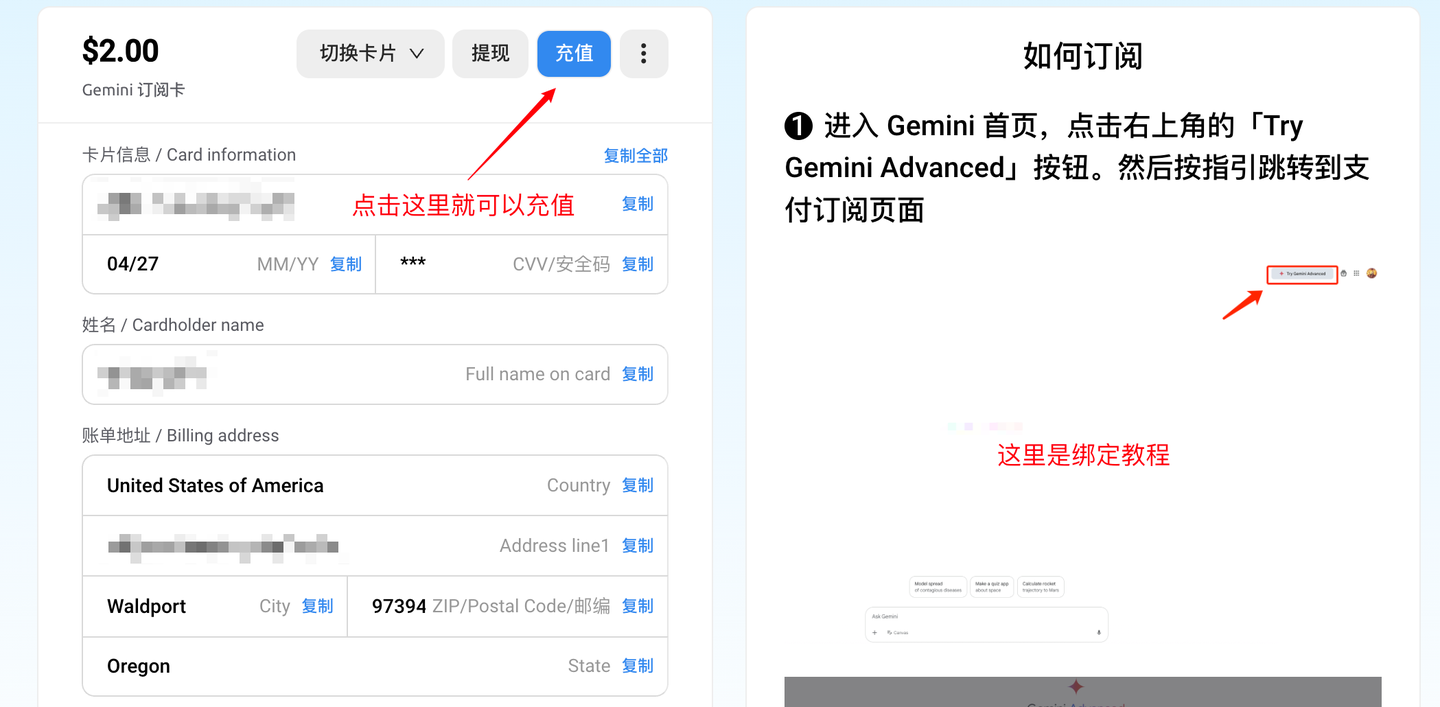Click the Oregon state text
Viewport: 1440px width, 707px height.
click(x=138, y=666)
